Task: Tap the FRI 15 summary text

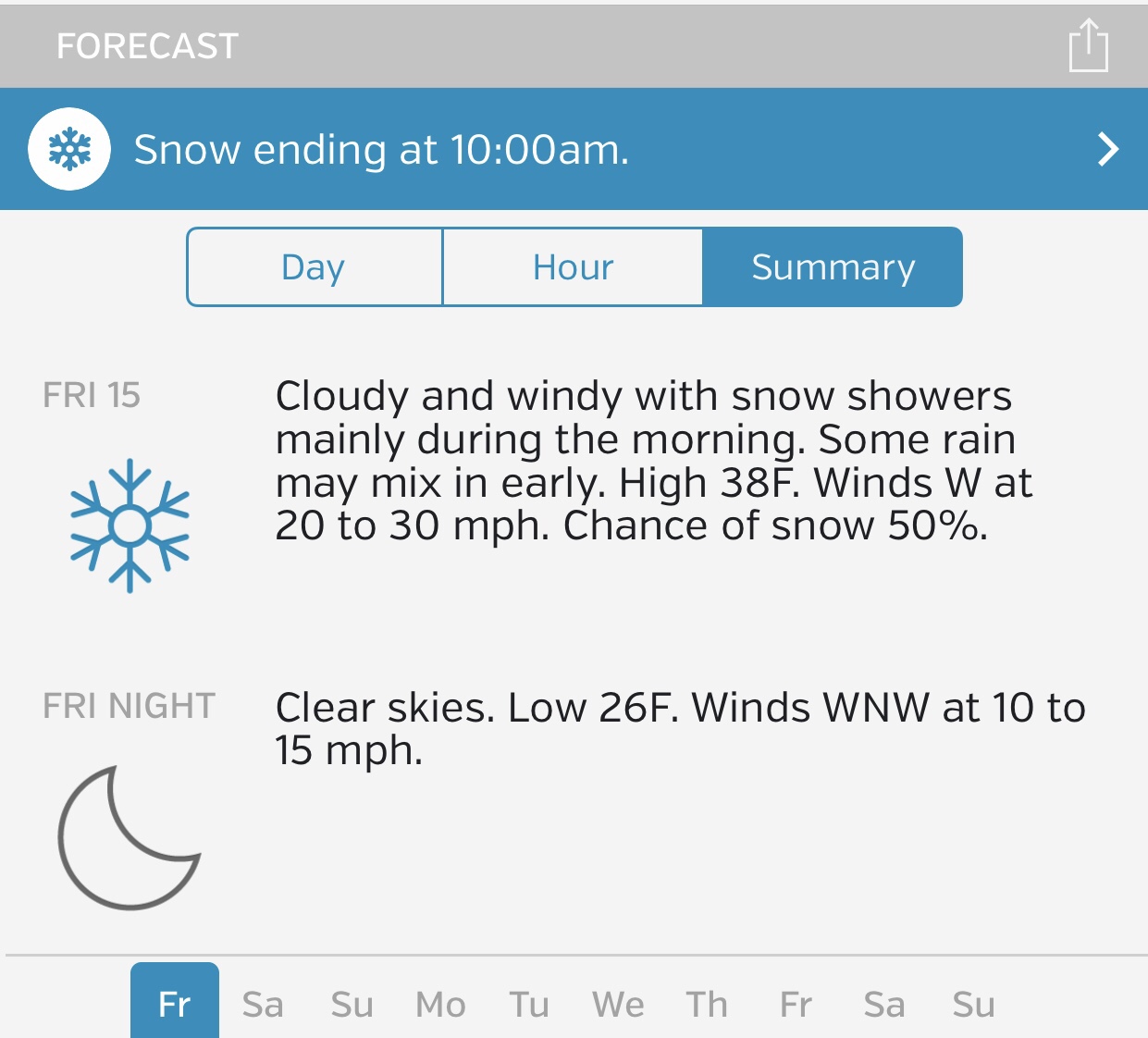Action: [x=653, y=461]
